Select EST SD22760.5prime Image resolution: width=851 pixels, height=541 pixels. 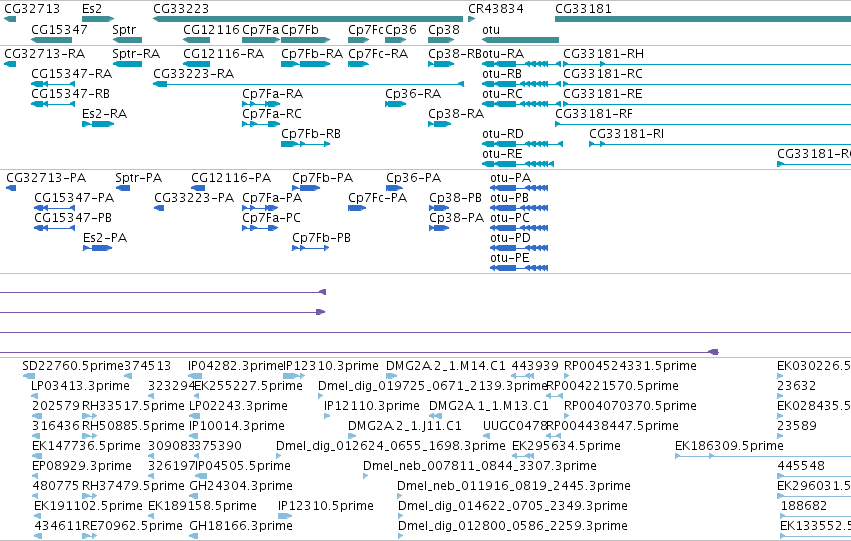coord(28,376)
